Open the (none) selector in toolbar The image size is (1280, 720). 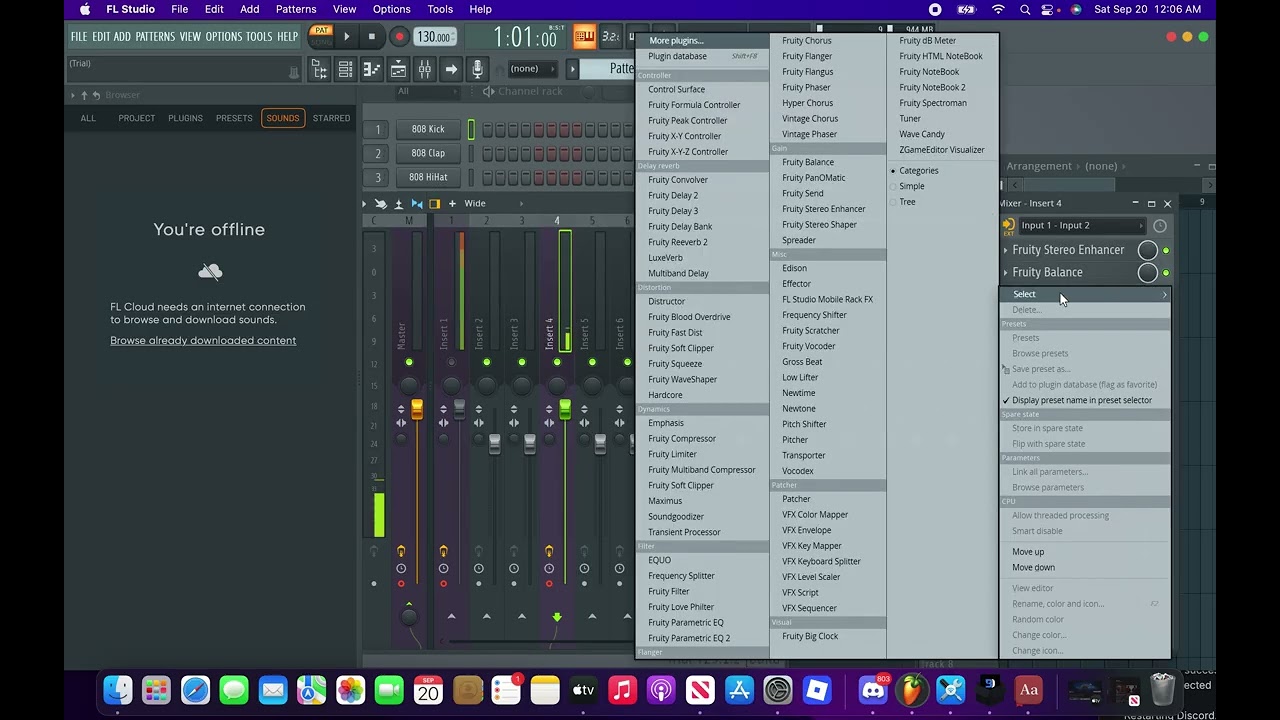531,69
